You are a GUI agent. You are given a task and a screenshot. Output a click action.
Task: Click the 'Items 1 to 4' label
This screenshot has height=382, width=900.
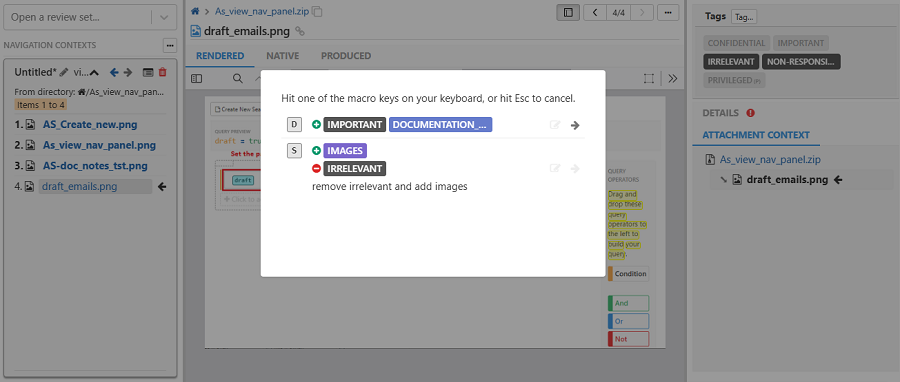tap(40, 104)
